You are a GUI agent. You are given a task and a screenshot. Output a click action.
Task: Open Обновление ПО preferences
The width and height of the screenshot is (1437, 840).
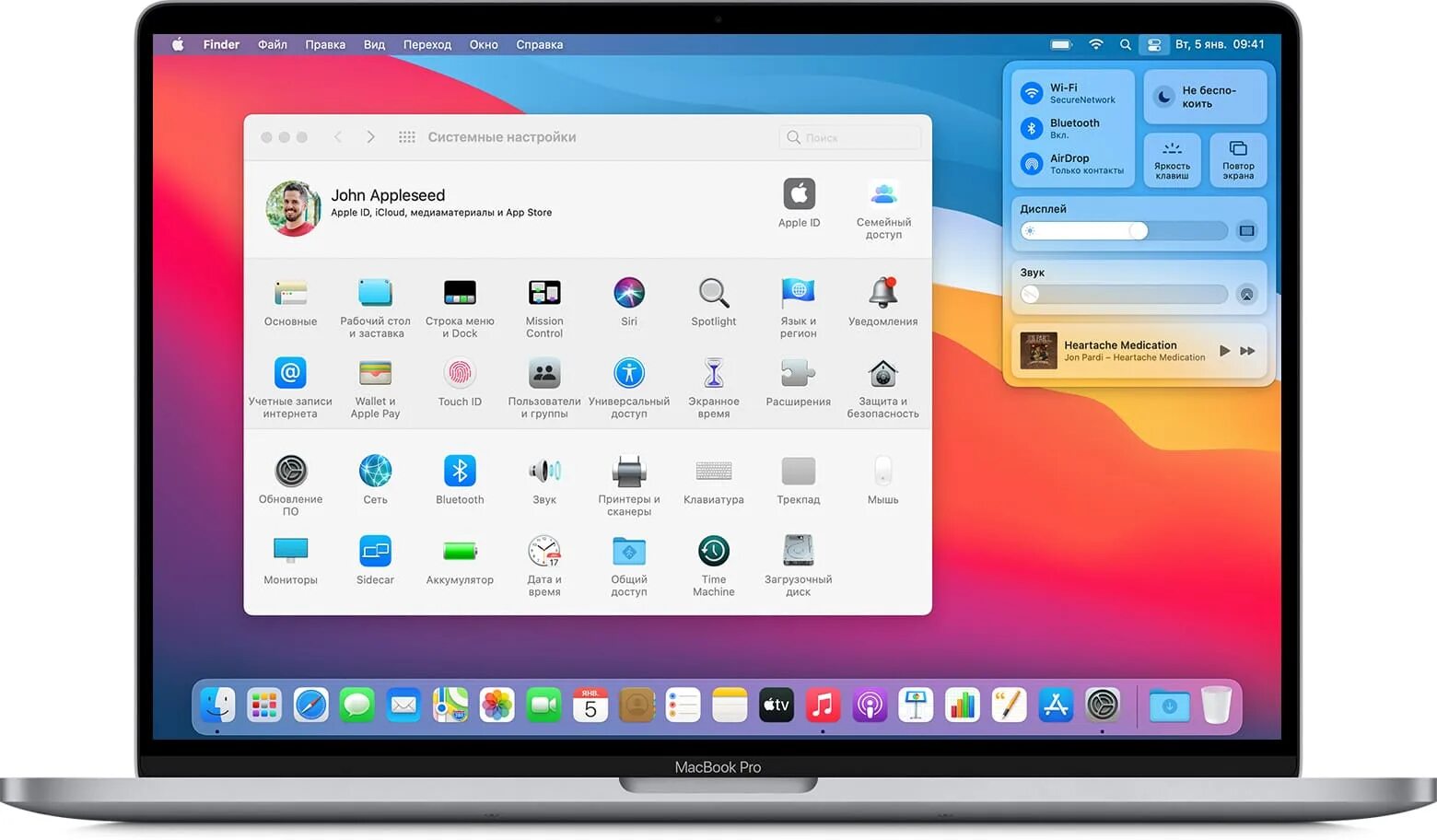tap(290, 471)
